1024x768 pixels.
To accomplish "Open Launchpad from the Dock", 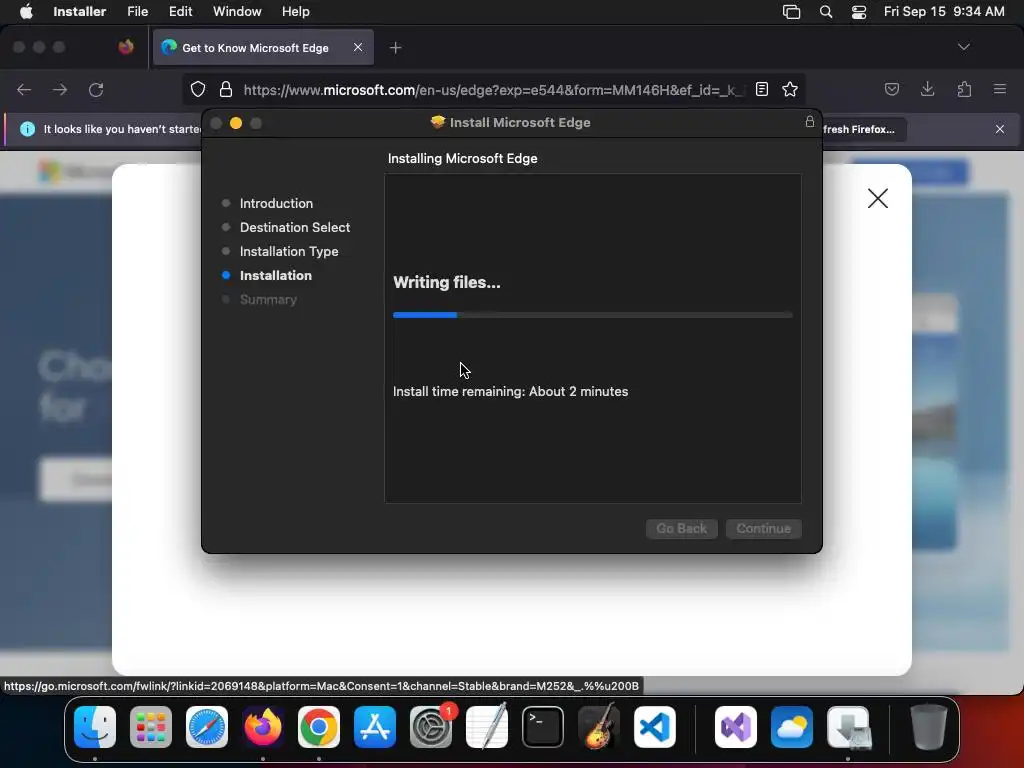I will point(151,727).
